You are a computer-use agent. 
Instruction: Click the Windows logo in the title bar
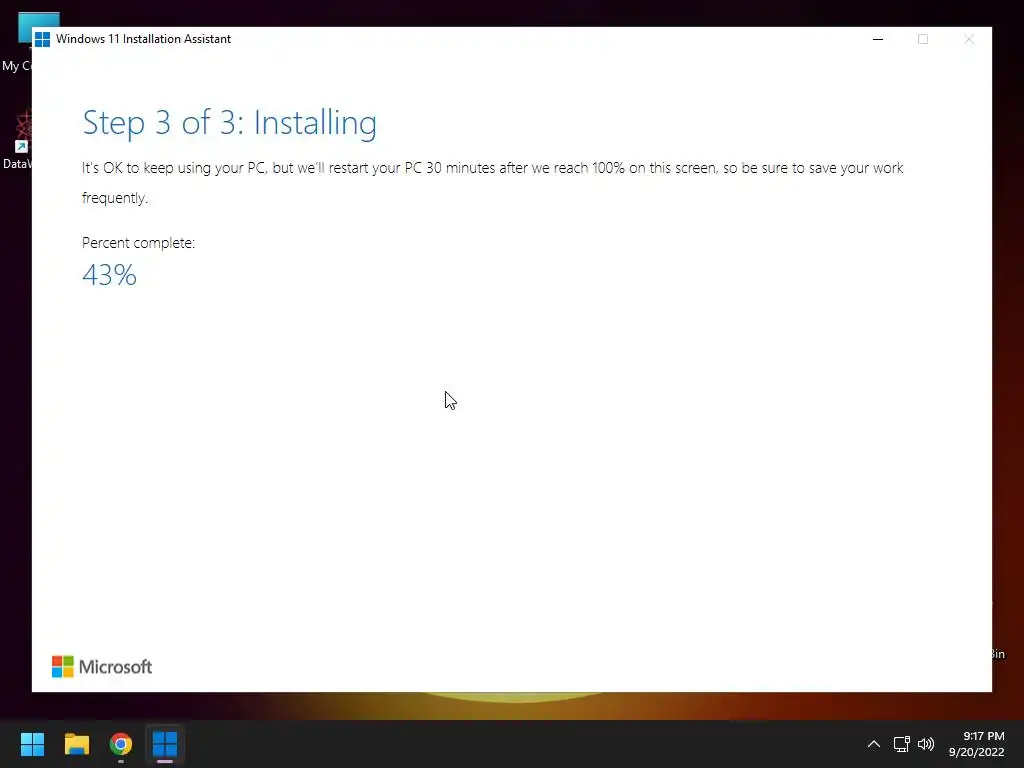click(42, 39)
